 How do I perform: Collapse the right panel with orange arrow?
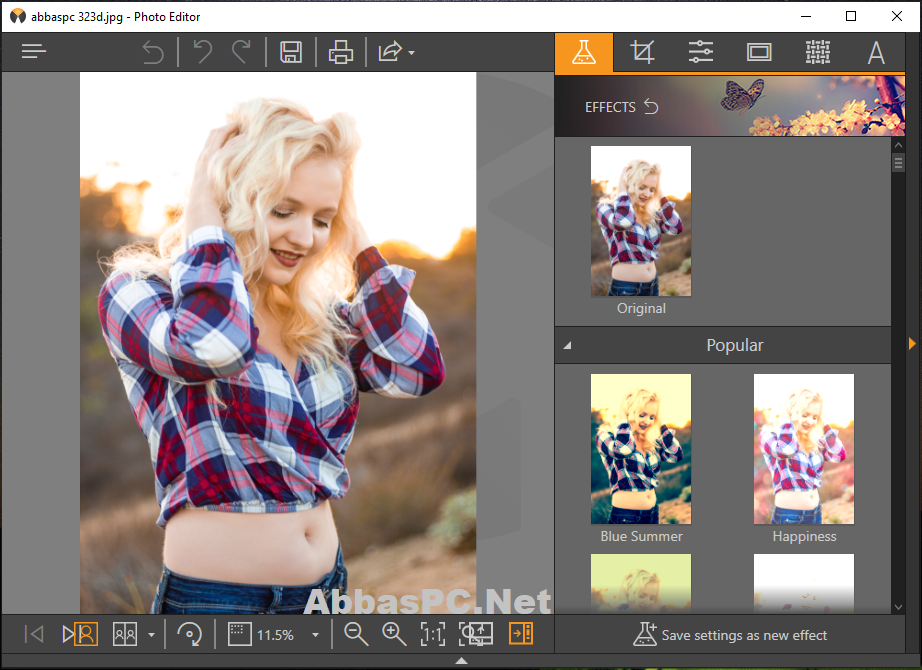pyautogui.click(x=912, y=344)
